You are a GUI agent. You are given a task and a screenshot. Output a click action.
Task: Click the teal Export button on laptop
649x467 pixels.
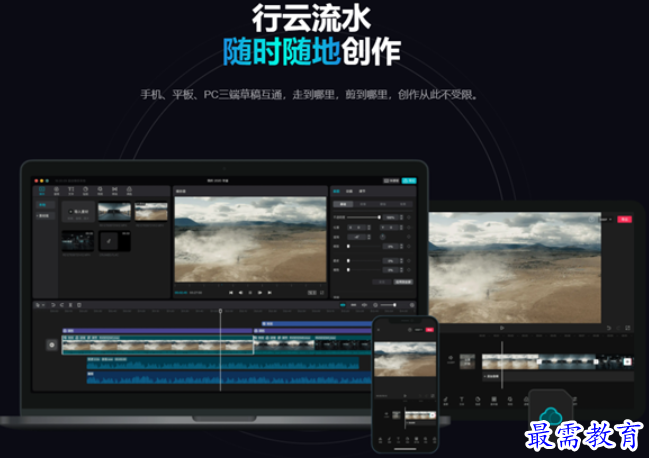[409, 181]
